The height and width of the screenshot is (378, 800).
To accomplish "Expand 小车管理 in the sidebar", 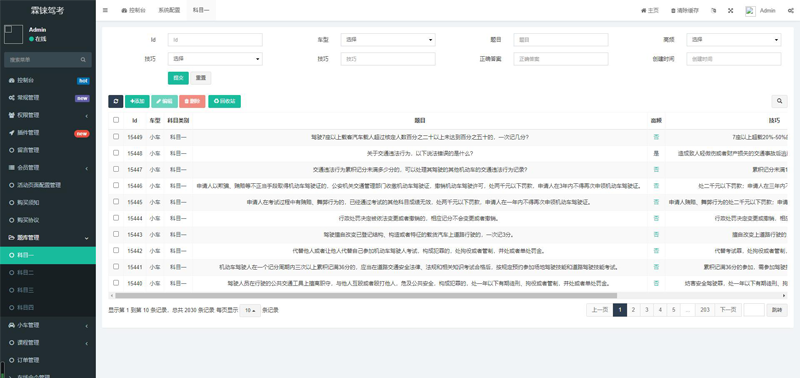I will (x=48, y=325).
